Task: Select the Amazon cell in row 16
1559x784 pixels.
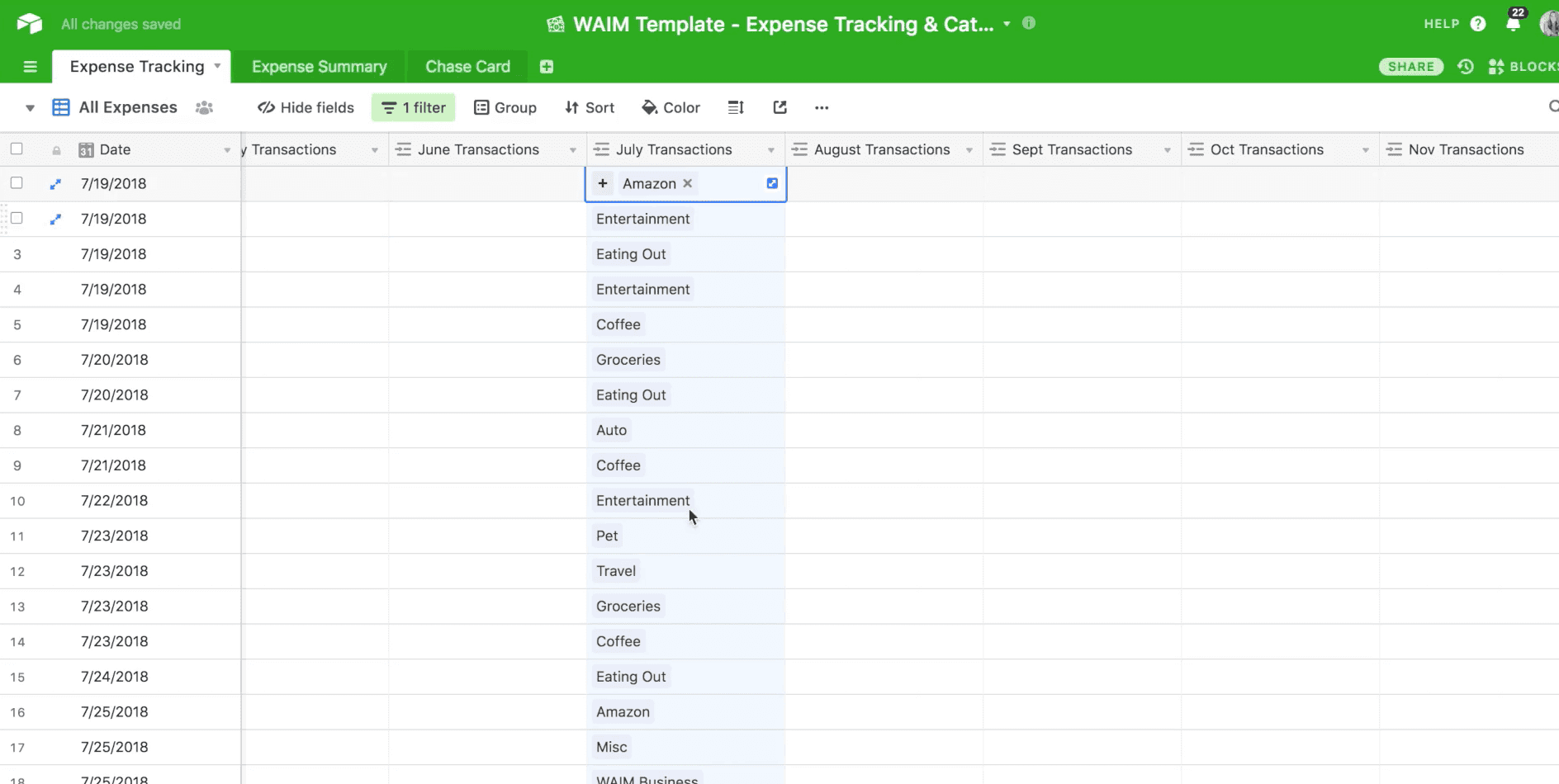Action: coord(685,712)
